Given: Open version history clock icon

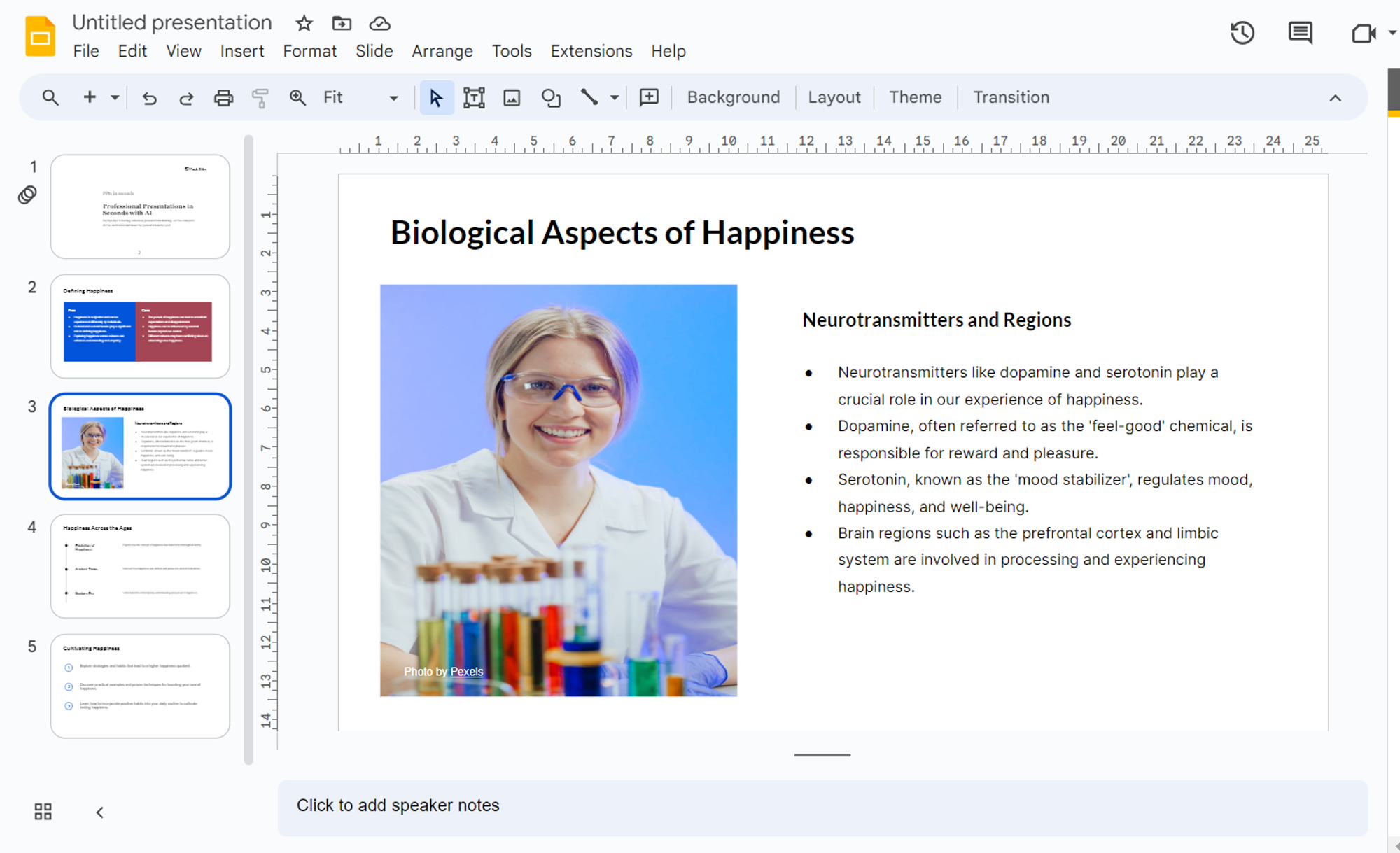Looking at the screenshot, I should click(x=1242, y=33).
